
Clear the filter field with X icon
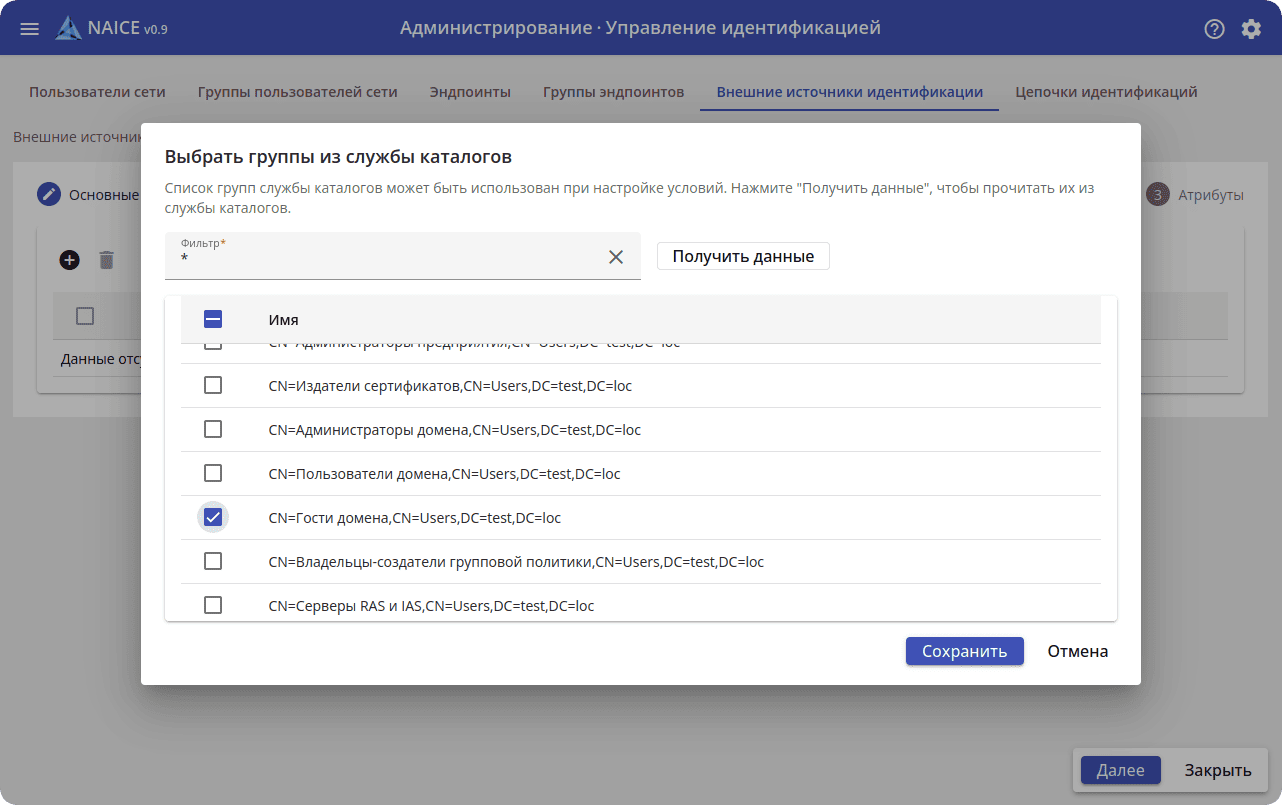click(616, 257)
